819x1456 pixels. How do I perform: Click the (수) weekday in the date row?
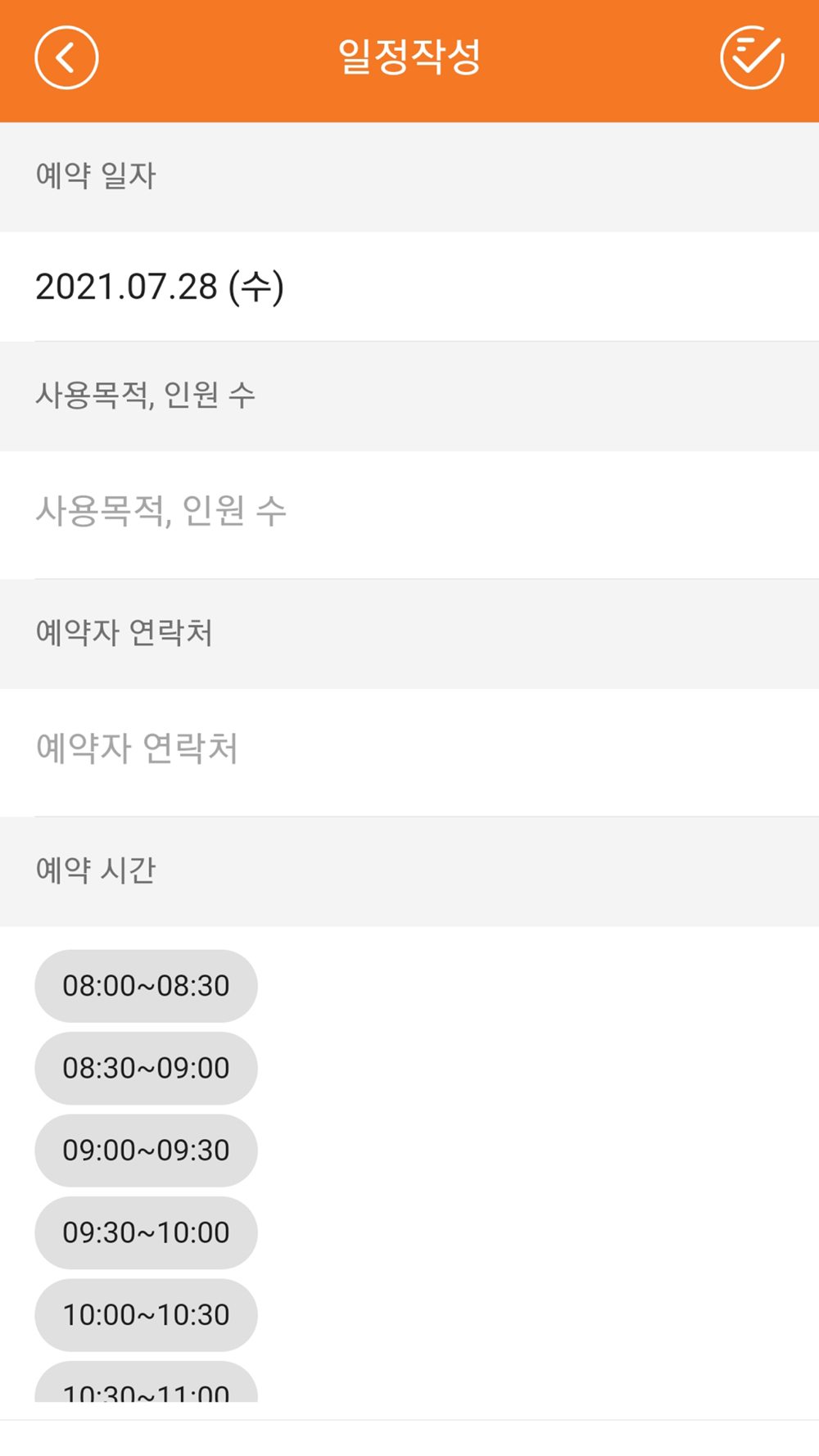256,287
